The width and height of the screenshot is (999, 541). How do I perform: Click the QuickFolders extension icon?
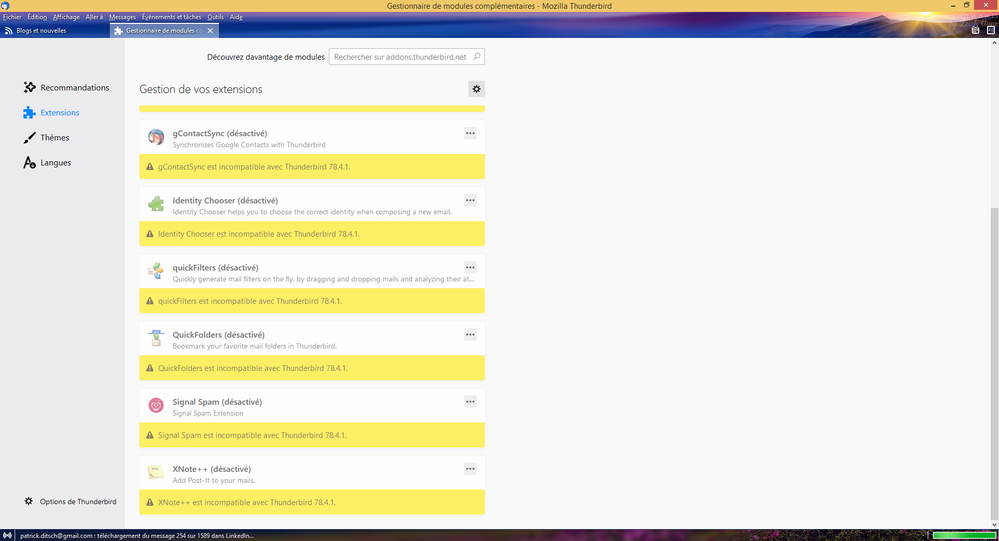(x=156, y=338)
